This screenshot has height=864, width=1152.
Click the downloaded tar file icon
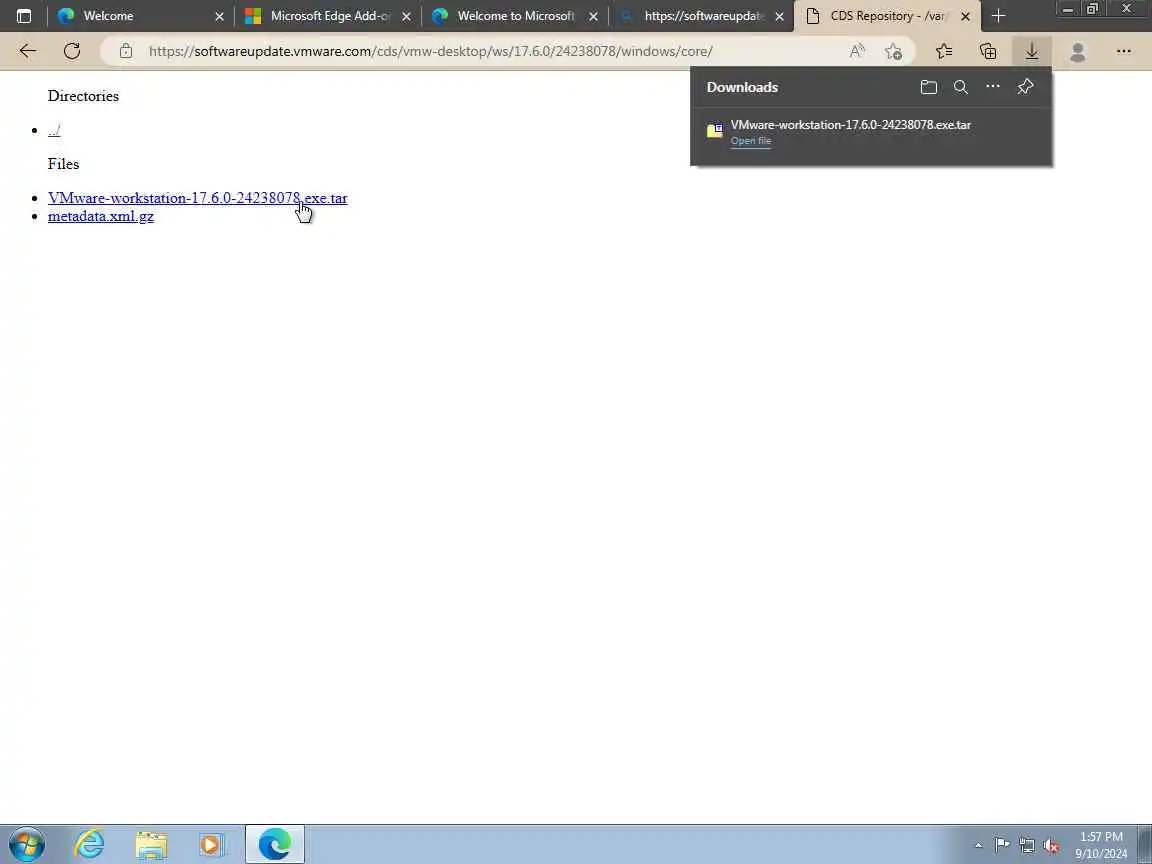point(715,131)
